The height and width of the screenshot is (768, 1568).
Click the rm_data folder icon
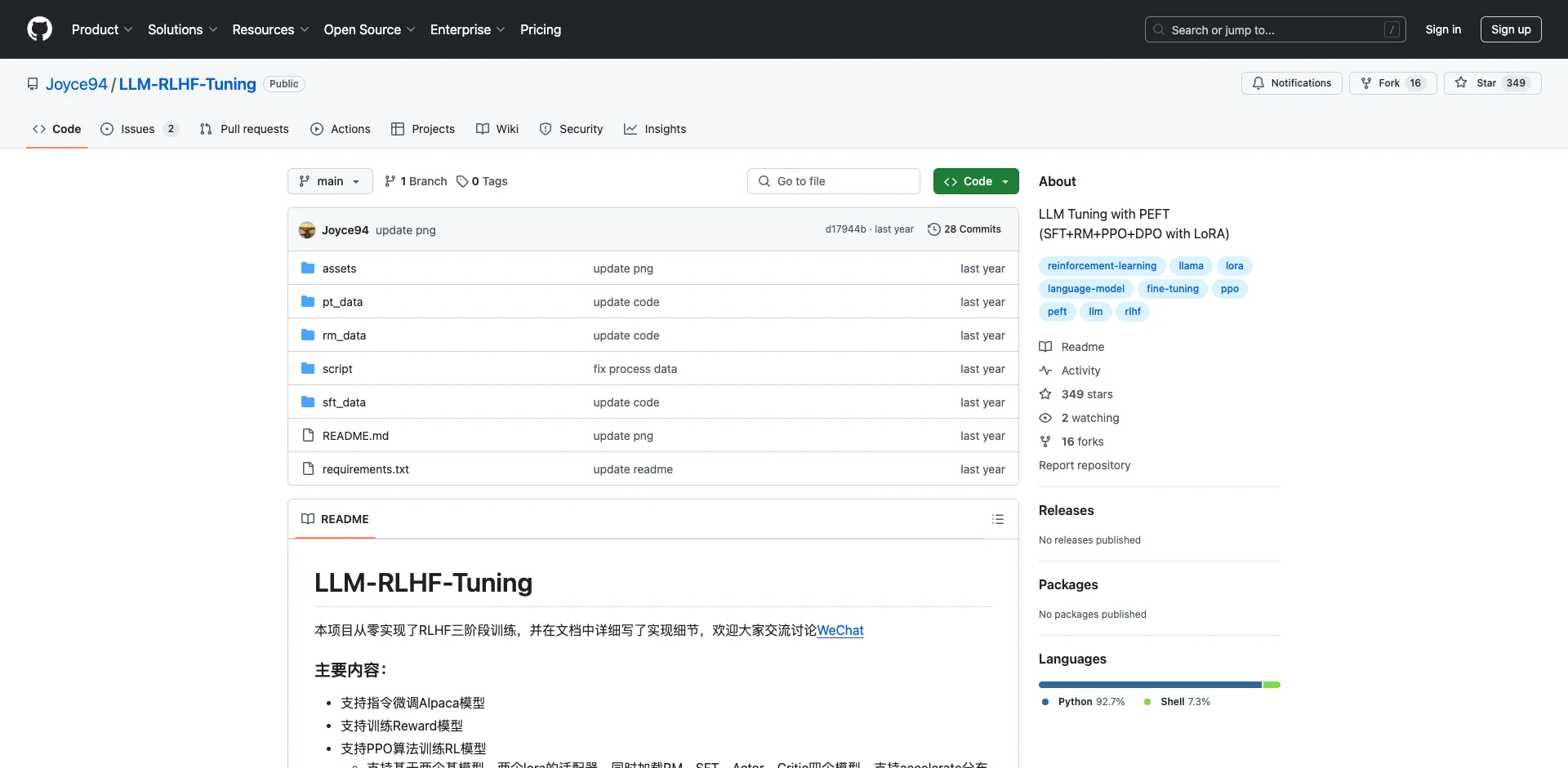click(x=308, y=335)
